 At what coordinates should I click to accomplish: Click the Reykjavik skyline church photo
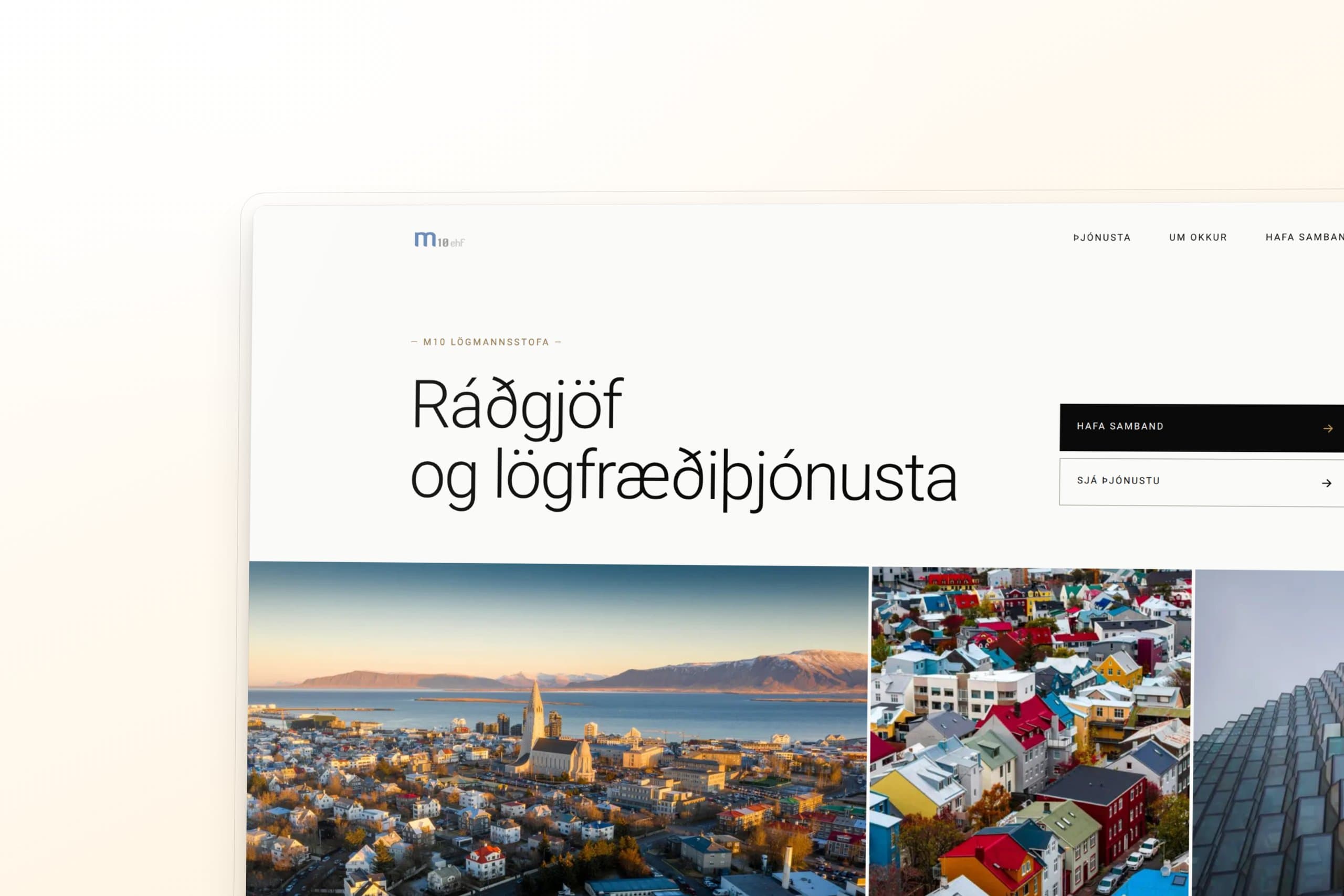(557, 729)
